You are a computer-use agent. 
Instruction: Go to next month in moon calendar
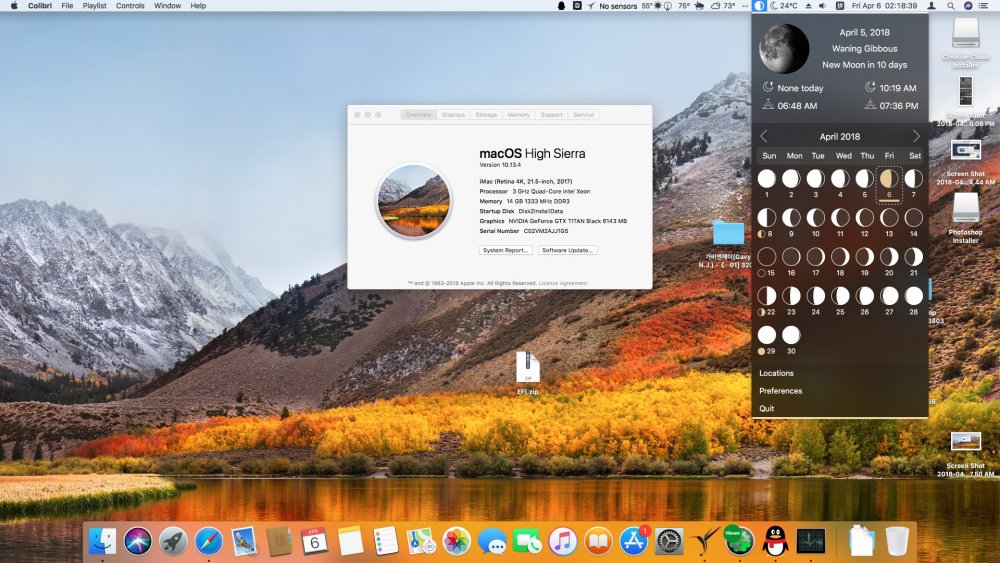click(x=916, y=136)
